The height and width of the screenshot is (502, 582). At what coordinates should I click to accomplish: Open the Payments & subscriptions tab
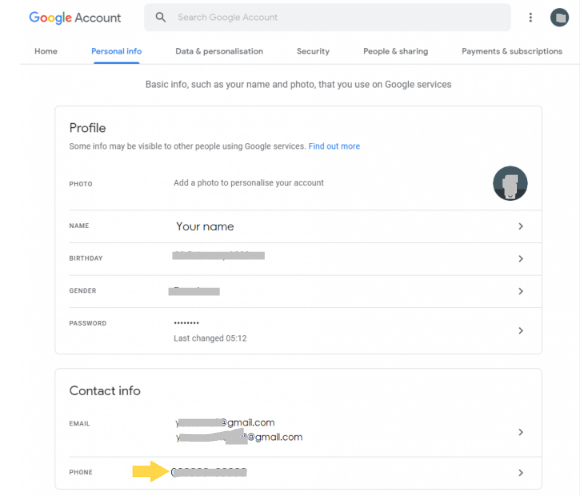(x=512, y=51)
